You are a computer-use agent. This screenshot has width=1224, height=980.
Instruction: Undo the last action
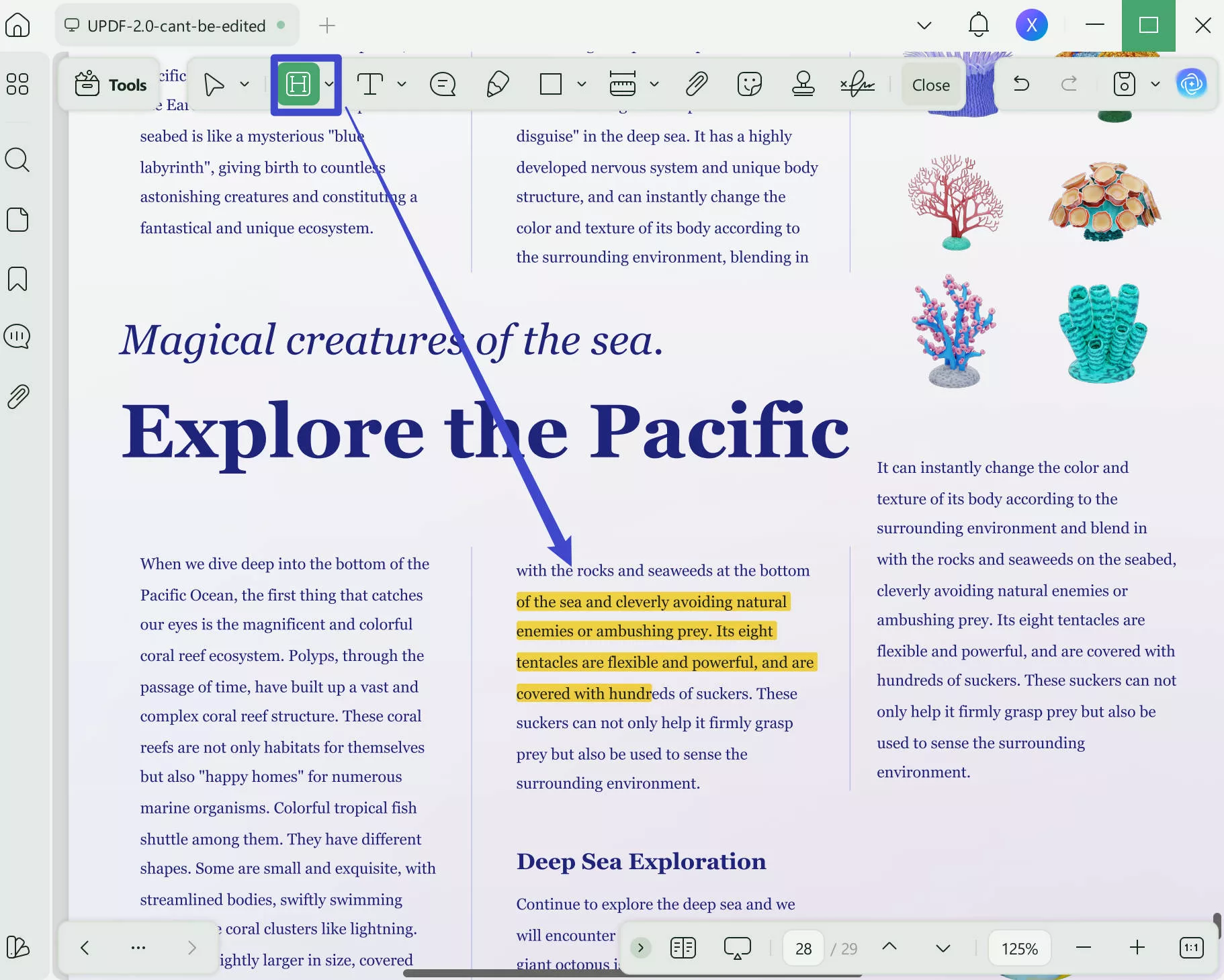point(1021,84)
